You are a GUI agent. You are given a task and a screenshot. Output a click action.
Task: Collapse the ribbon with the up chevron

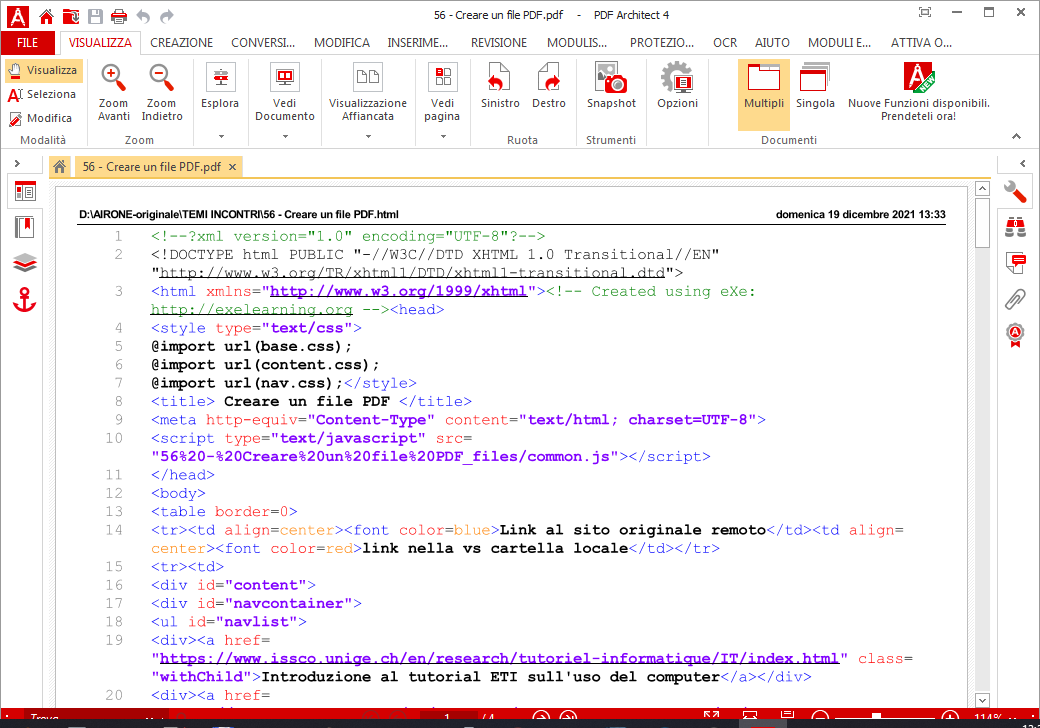tap(1016, 137)
